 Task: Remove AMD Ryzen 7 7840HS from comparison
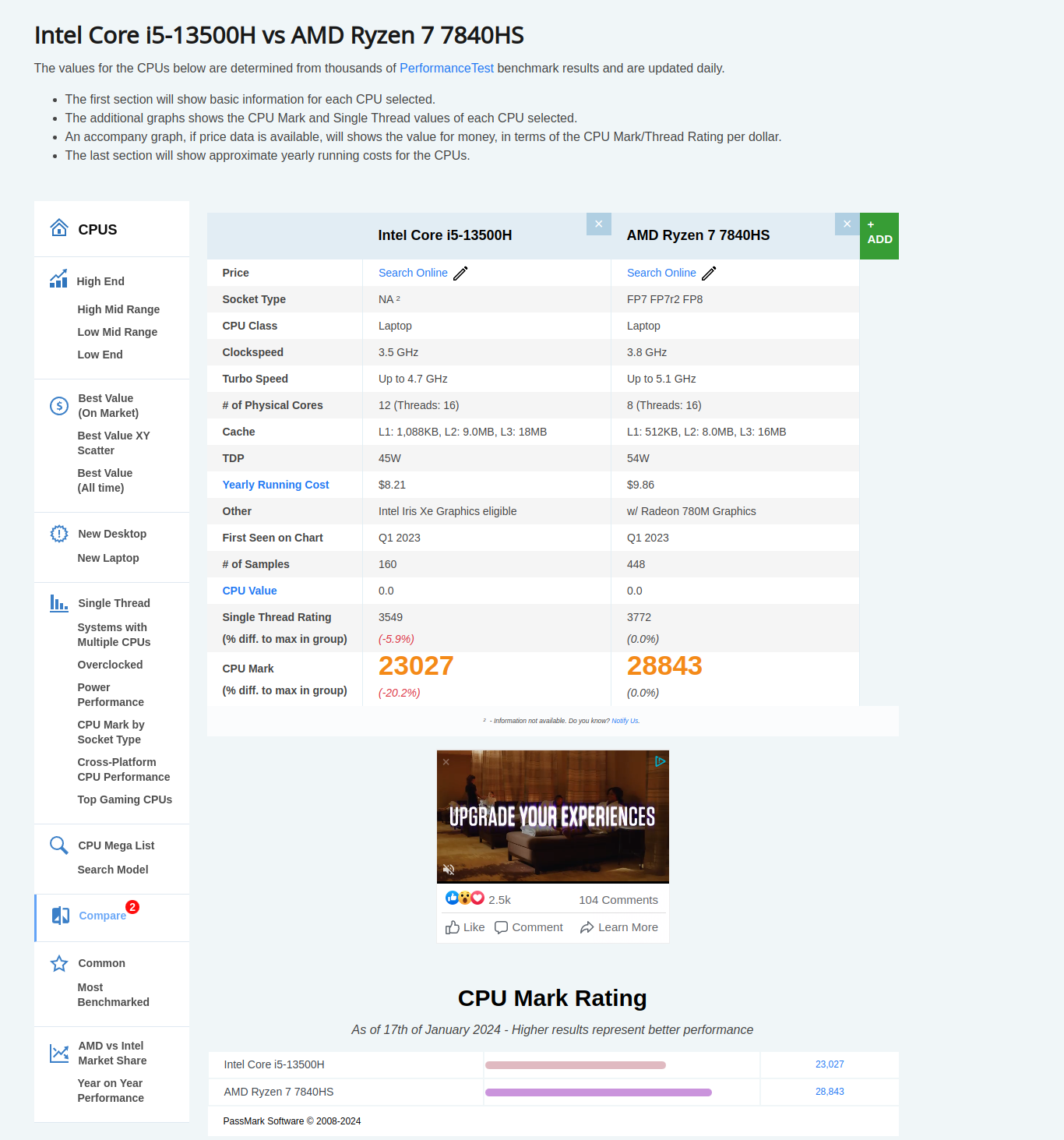pyautogui.click(x=847, y=224)
